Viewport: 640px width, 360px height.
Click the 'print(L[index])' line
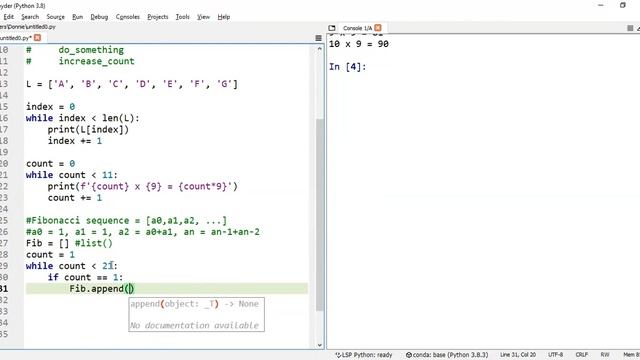click(x=88, y=130)
